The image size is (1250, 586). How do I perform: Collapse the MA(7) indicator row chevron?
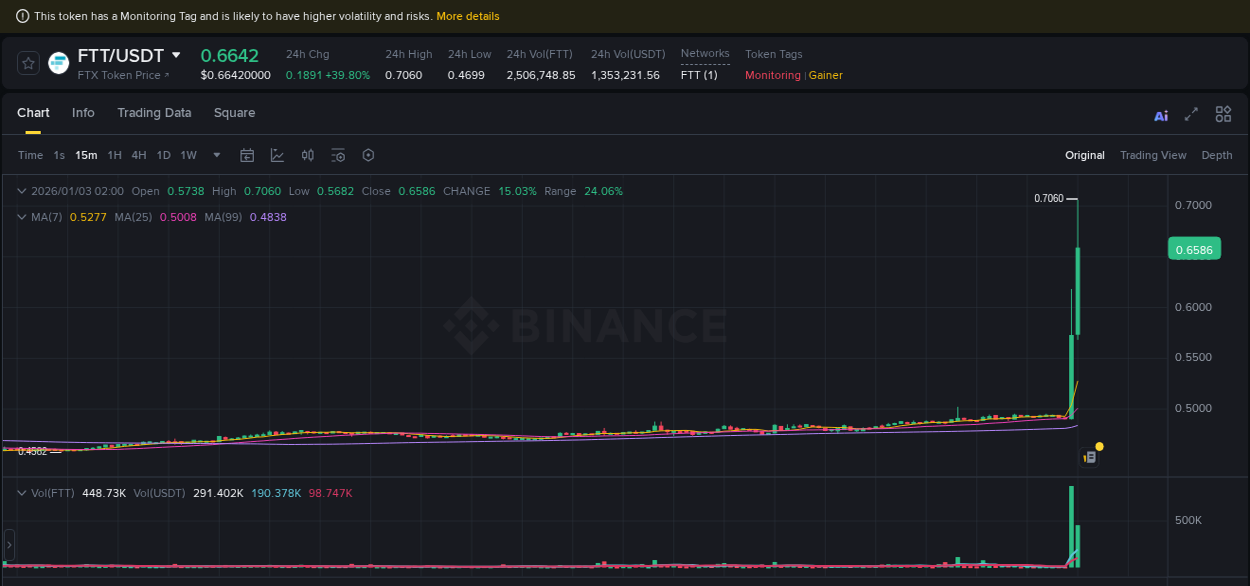[20, 217]
